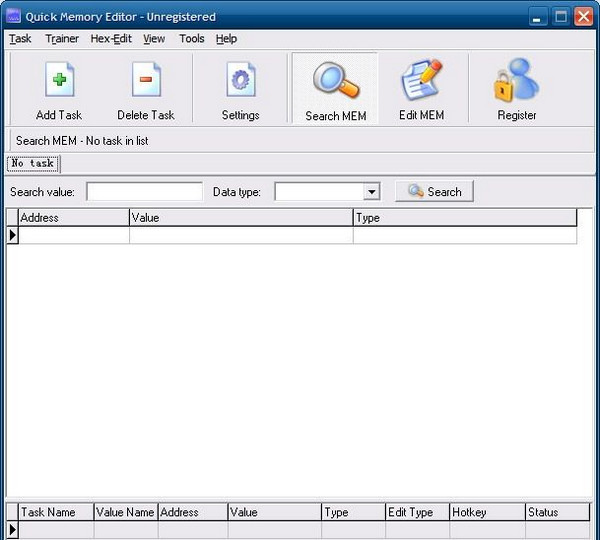Open the Hex-Edit menu
This screenshot has width=600, height=540.
coord(110,39)
